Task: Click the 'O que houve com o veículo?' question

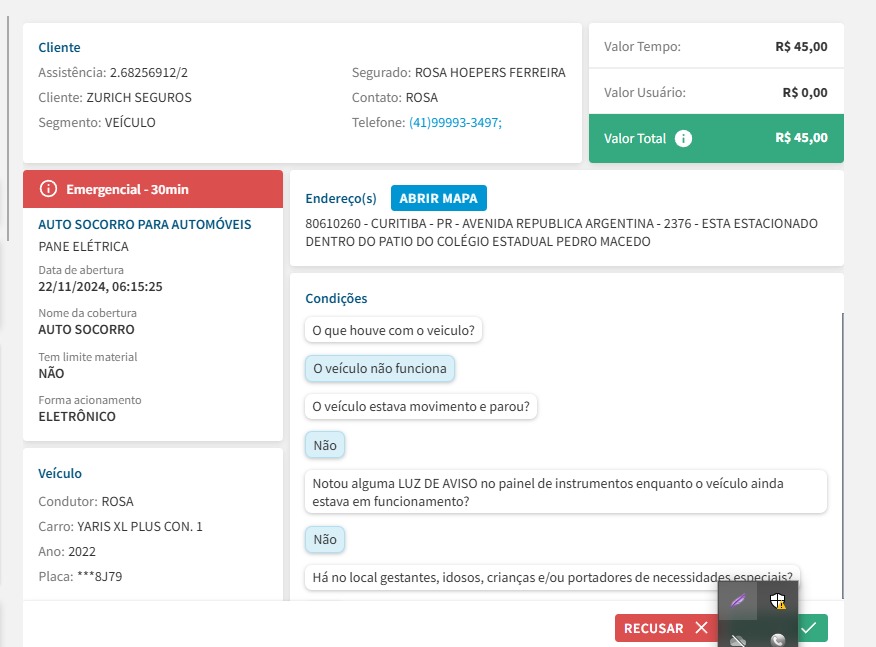Action: [393, 330]
